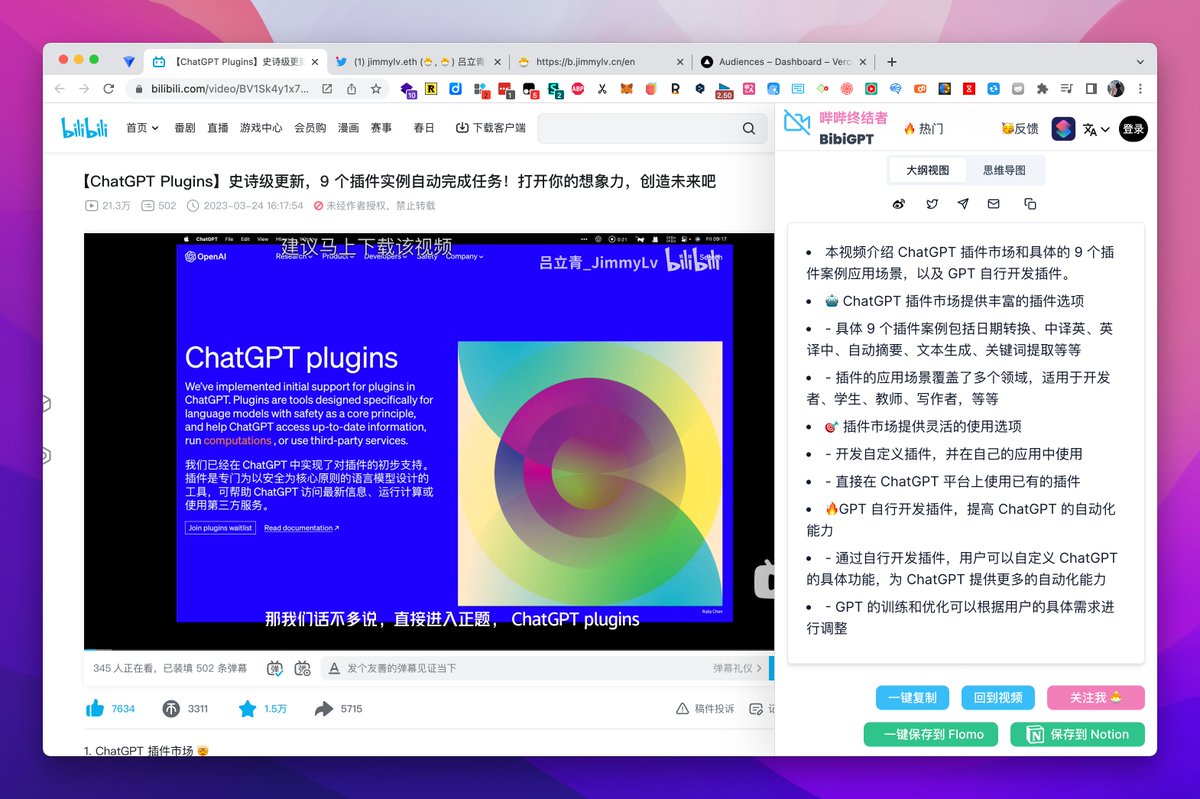The width and height of the screenshot is (1200, 799).
Task: Favorite the video with star icon
Action: 248,709
